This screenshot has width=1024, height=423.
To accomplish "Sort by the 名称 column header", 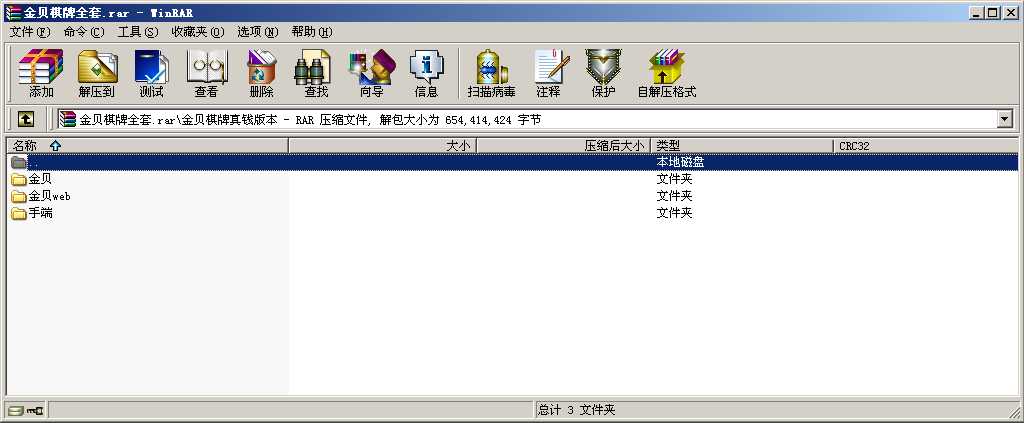I will coord(147,146).
